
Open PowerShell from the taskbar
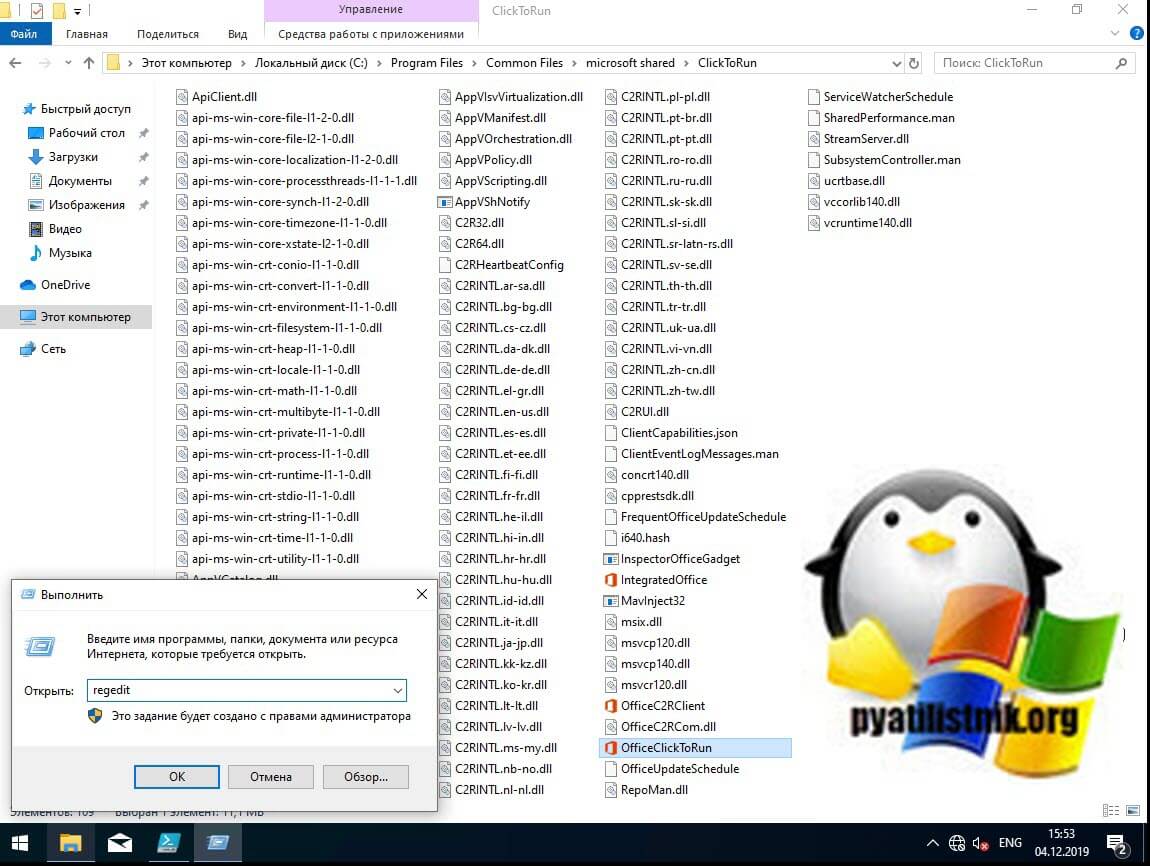(169, 844)
